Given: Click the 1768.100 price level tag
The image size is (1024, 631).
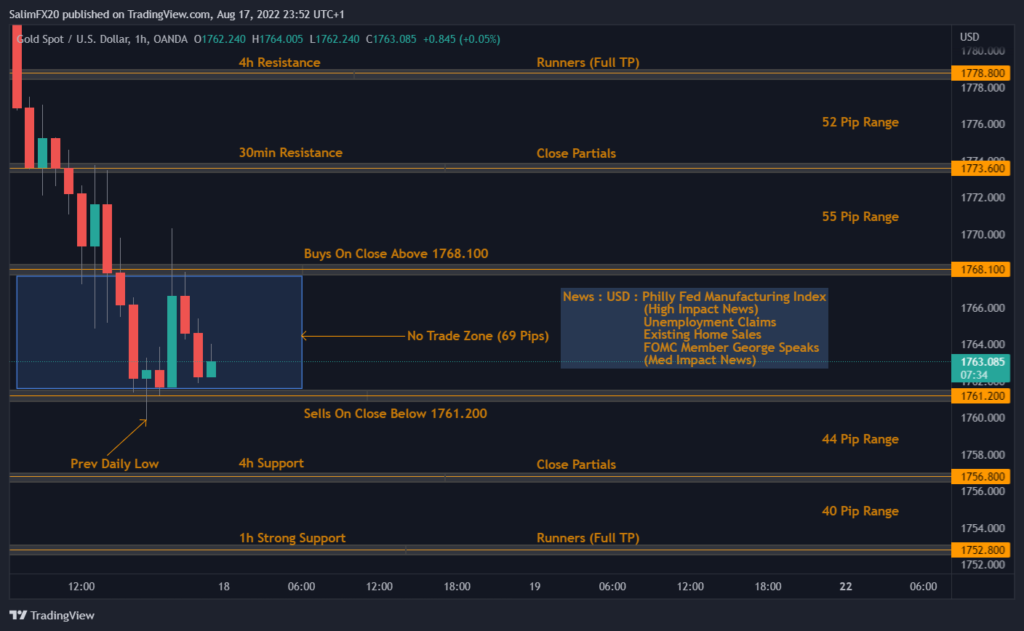Looking at the screenshot, I should tap(983, 269).
